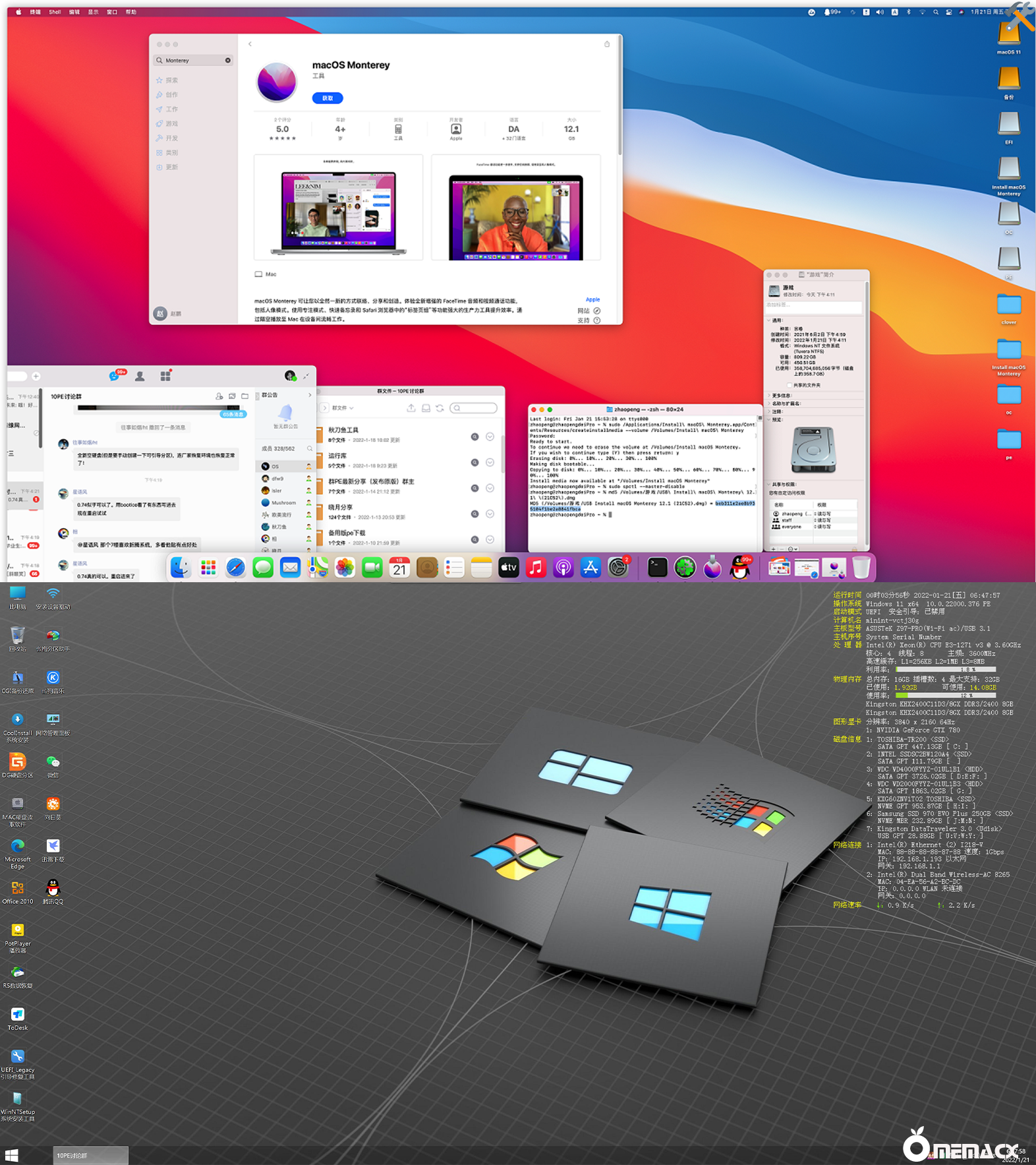Expand the More Info section
Viewport: 1036px width, 1165px height.
click(769, 396)
